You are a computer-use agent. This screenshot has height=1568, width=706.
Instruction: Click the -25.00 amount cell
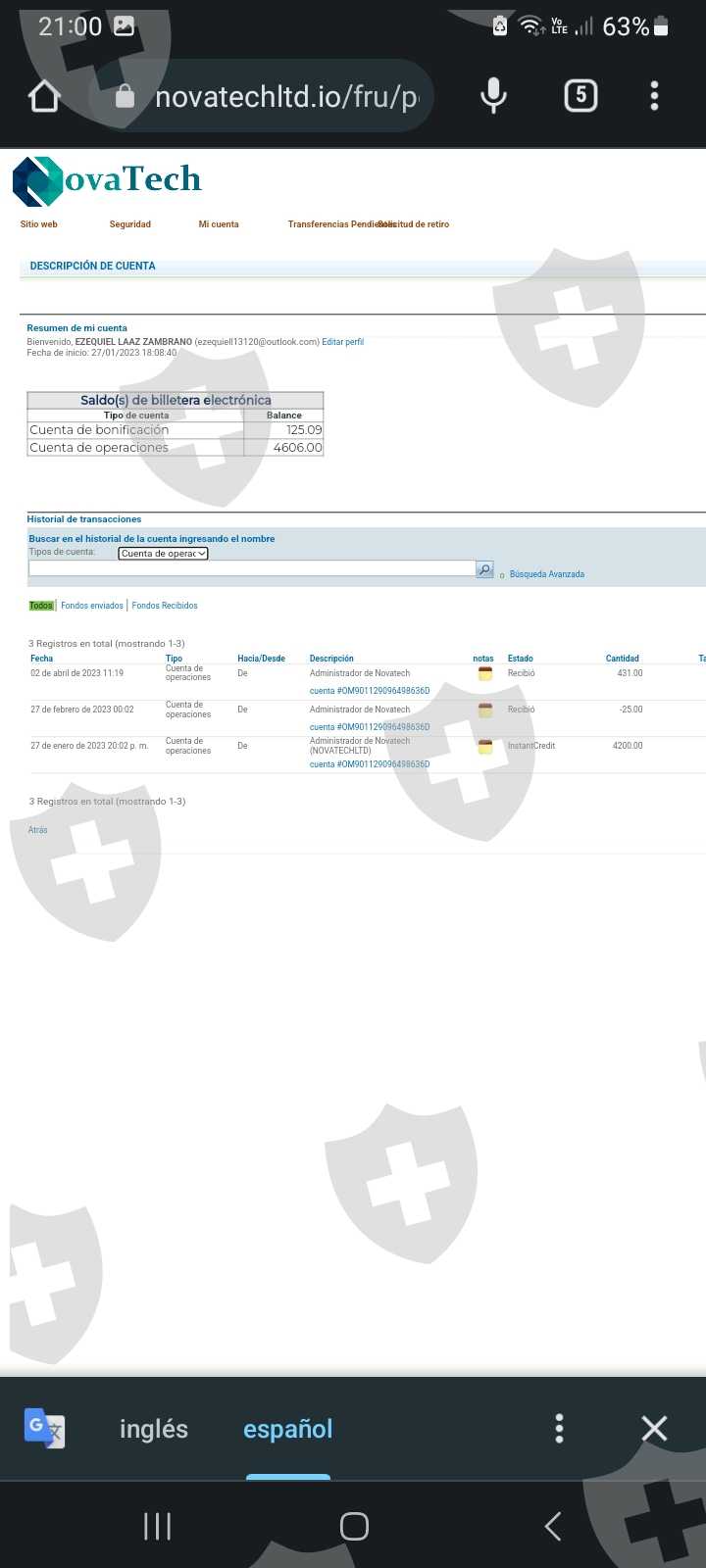pyautogui.click(x=631, y=710)
